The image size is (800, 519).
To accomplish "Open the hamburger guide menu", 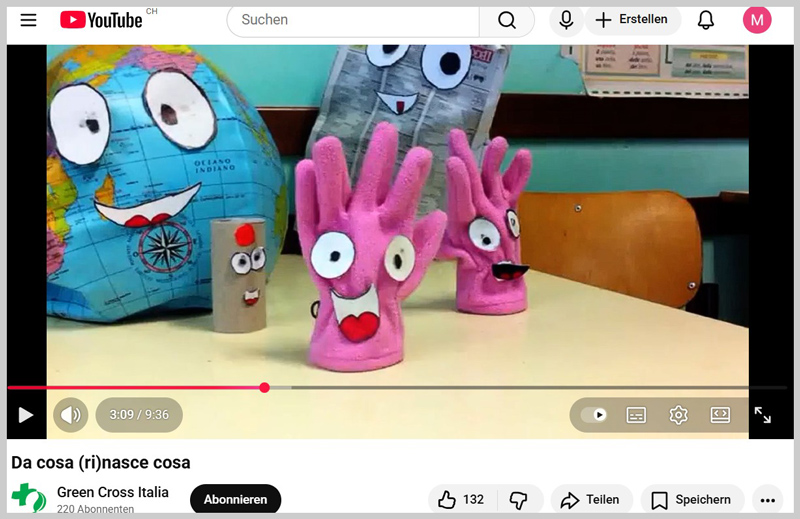I will [x=28, y=20].
